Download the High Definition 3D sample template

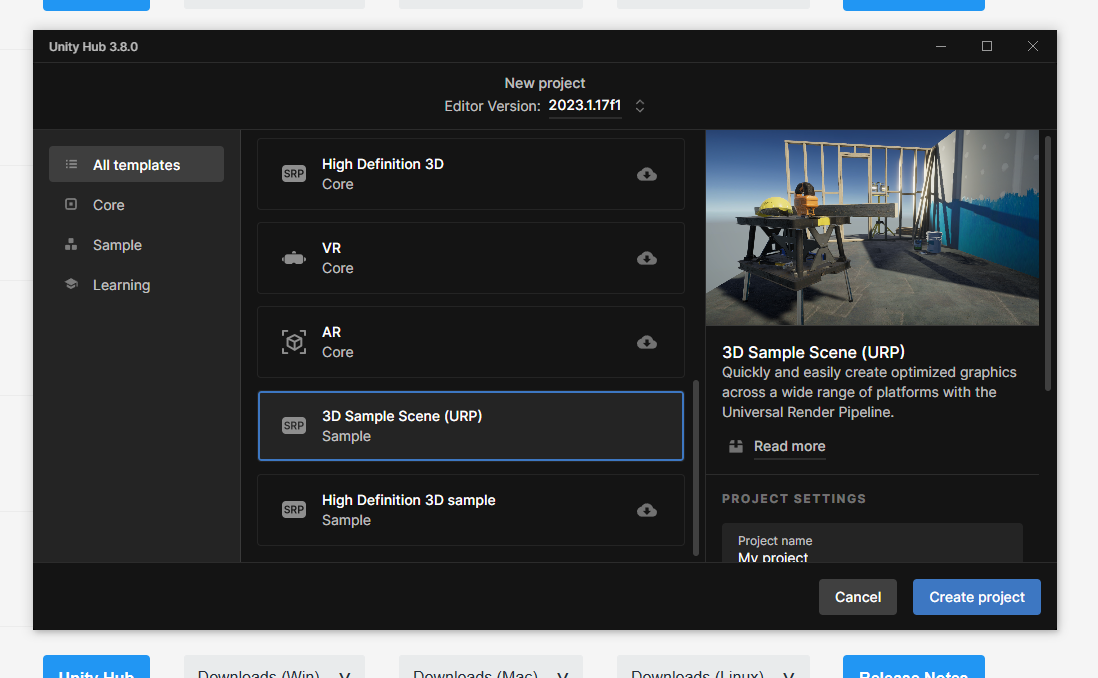pyautogui.click(x=646, y=511)
